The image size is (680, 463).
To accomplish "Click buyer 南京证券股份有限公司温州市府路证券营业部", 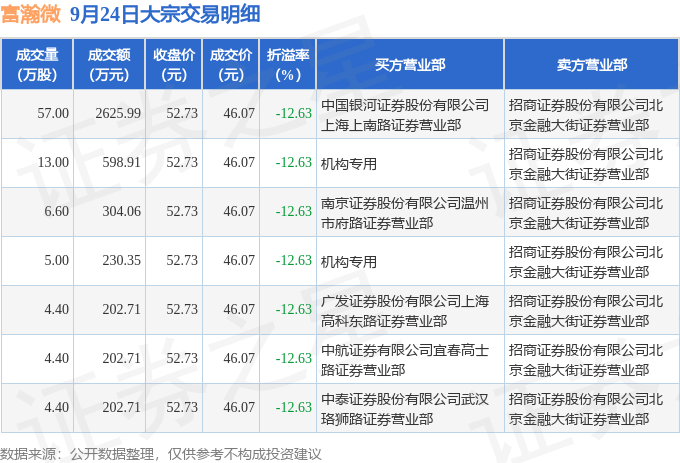I will (405, 213).
